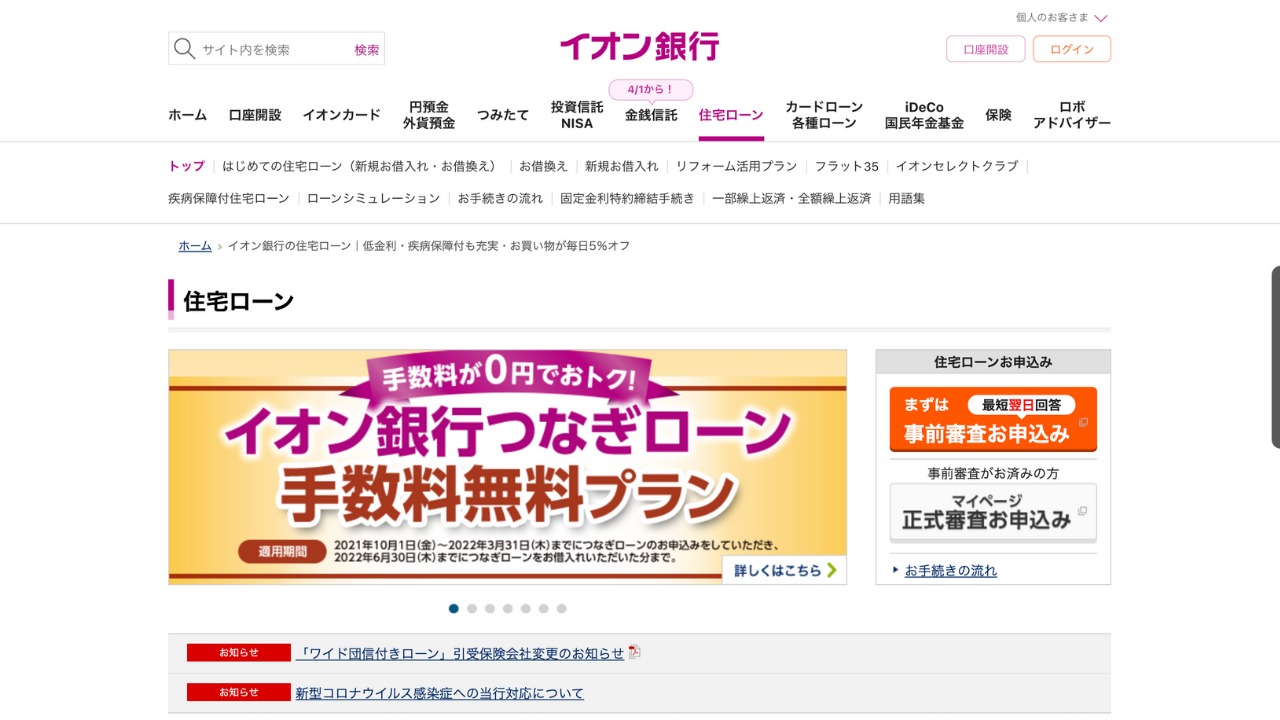The image size is (1280, 720).
Task: Select the third carousel dot
Action: 490,608
